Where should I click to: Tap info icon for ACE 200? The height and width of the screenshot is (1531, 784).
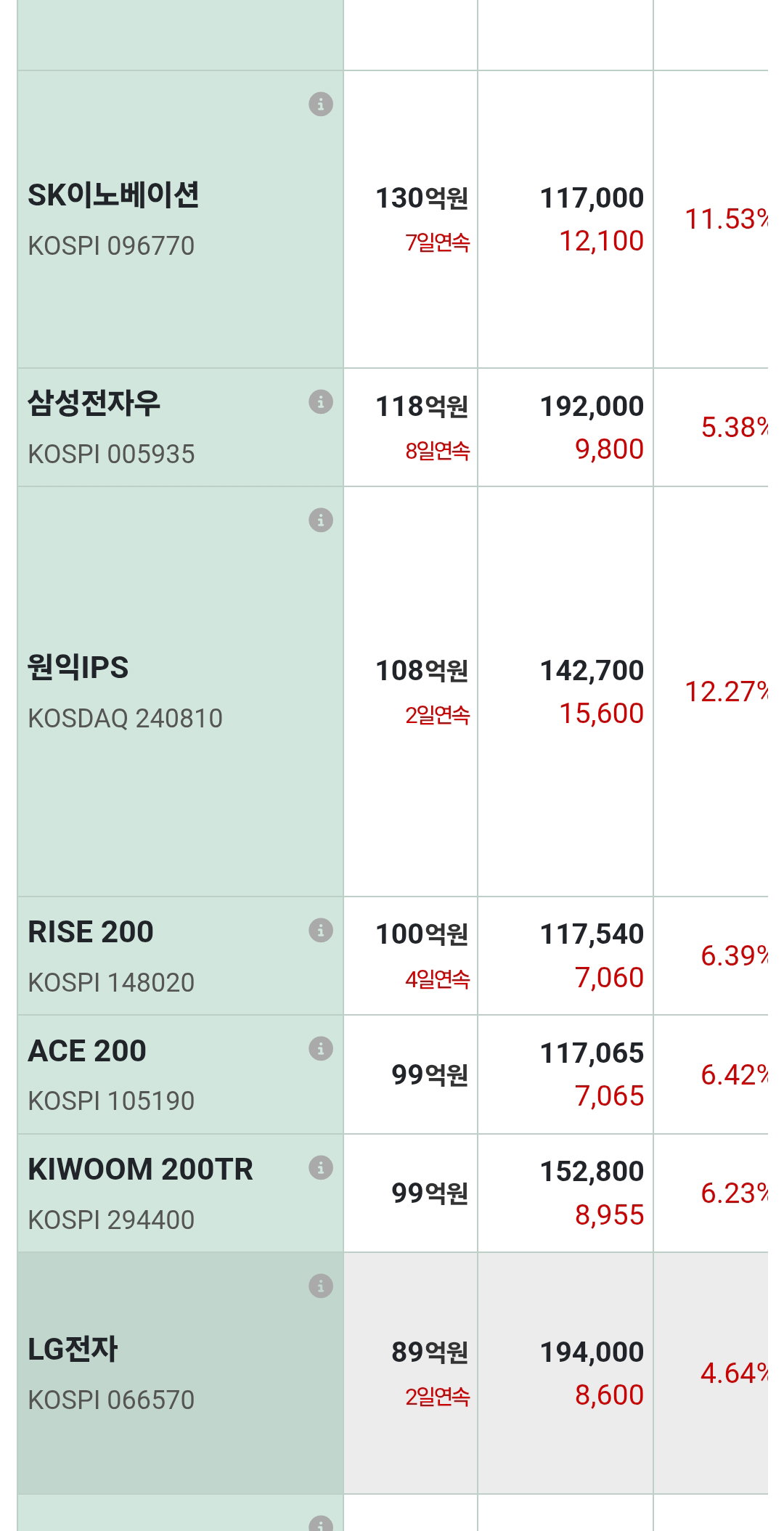pos(321,1048)
